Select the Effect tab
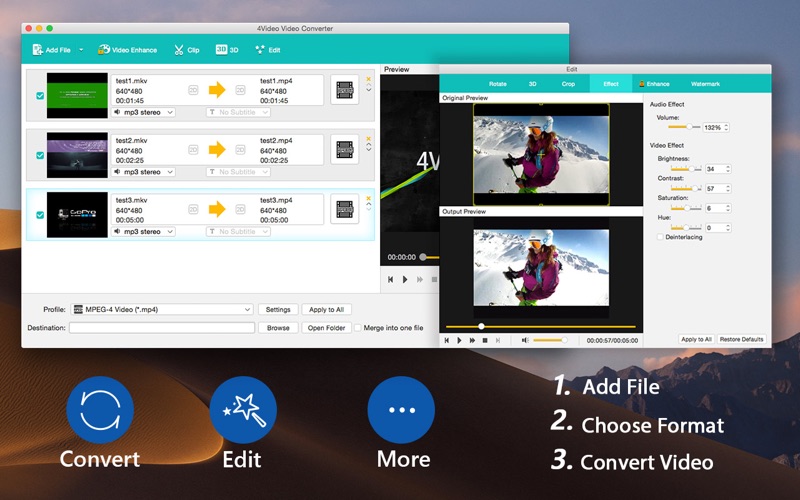The width and height of the screenshot is (800, 500). click(611, 84)
